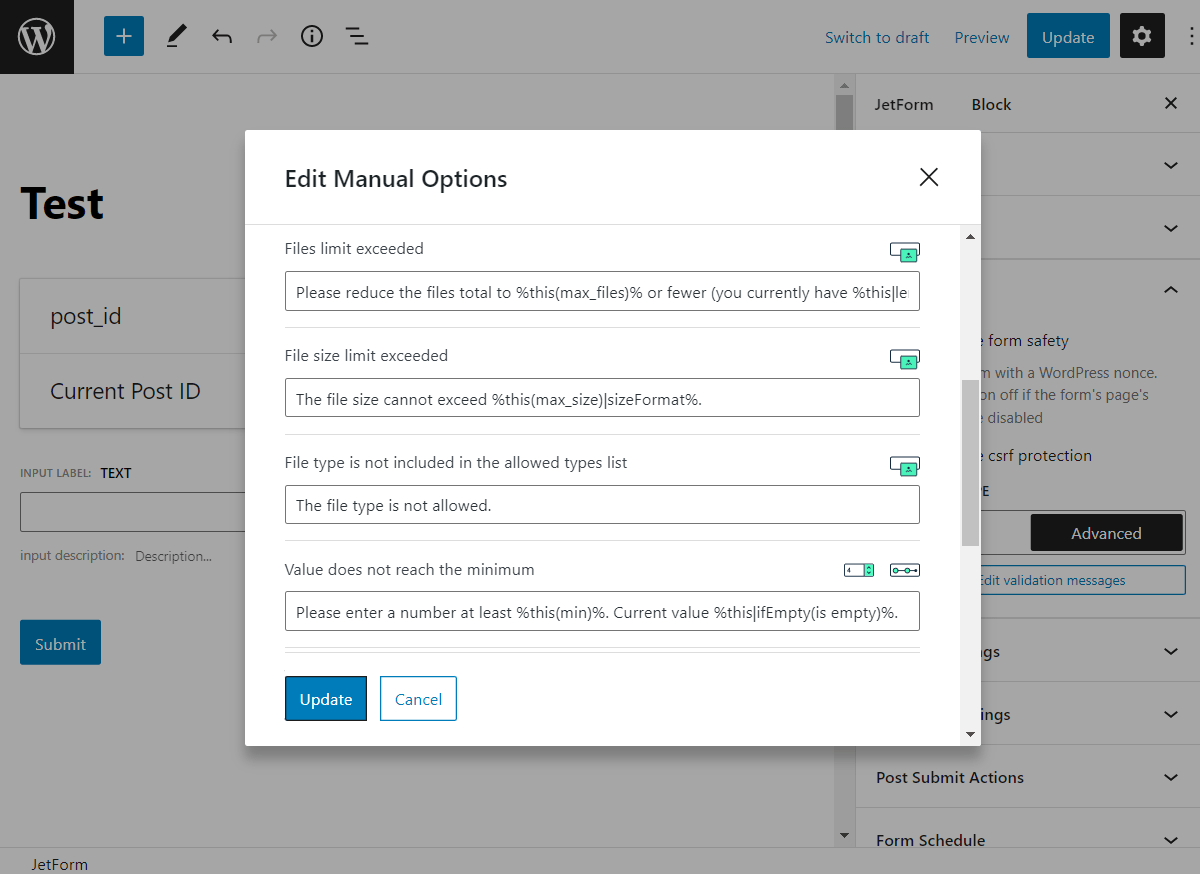Insert macro into the file type error message
The image size is (1200, 874).
click(x=904, y=466)
